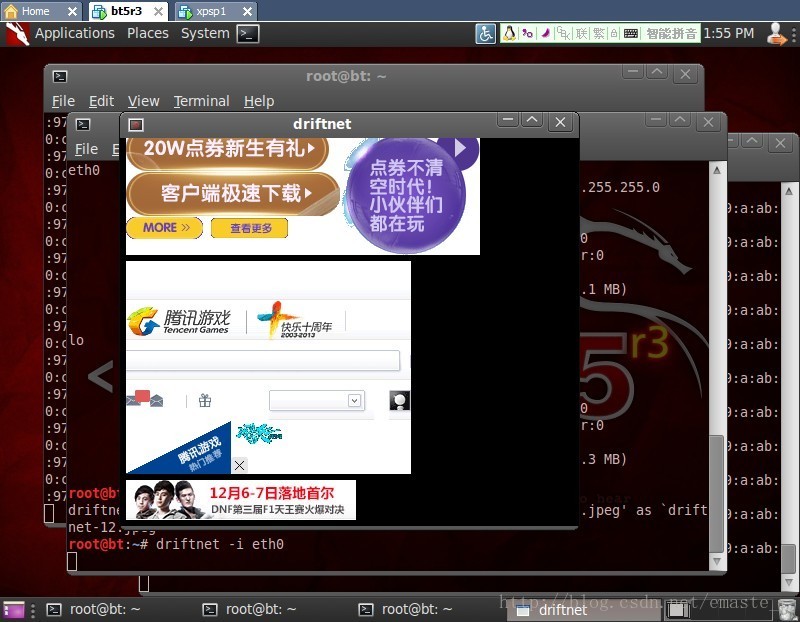Open the trash icon in bottom panel
The width and height of the screenshot is (800, 622).
click(787, 610)
